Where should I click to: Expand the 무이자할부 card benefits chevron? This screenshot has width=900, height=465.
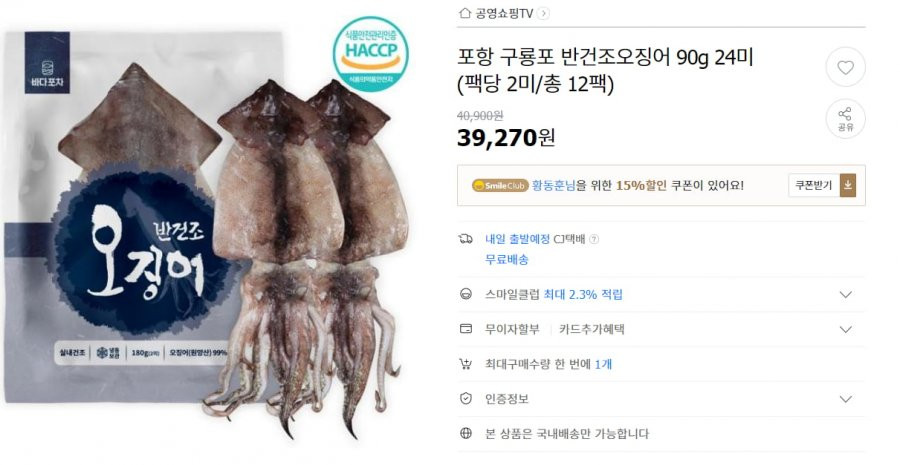845,330
